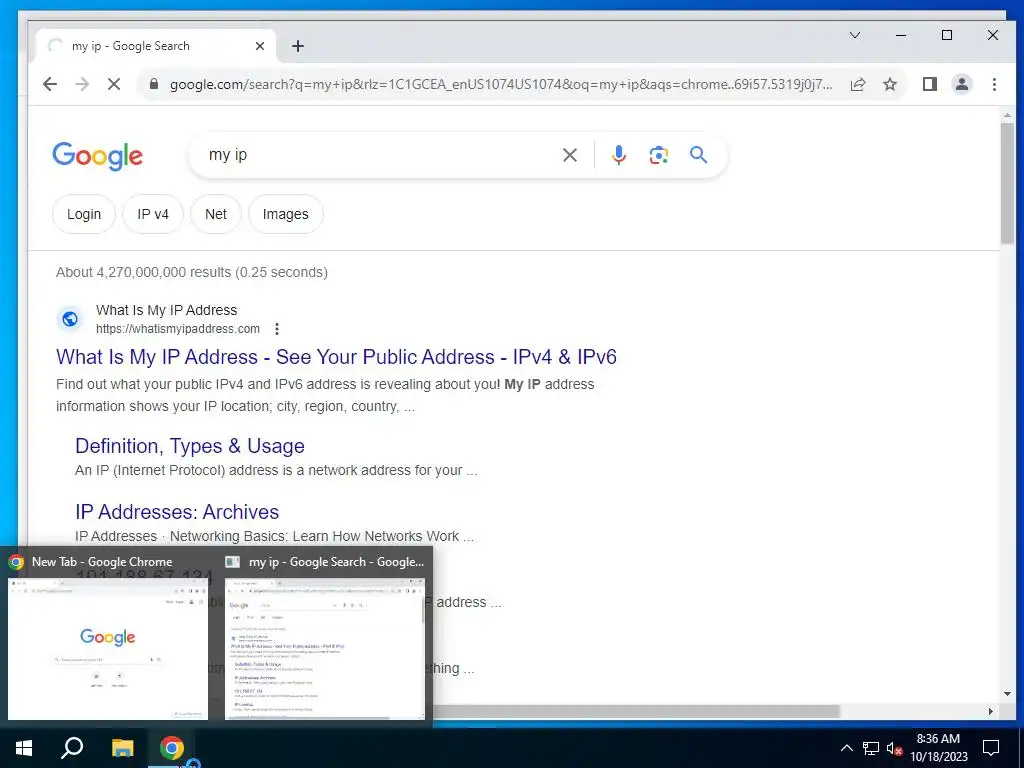The image size is (1024, 768).
Task: Click the Google logo
Action: point(97,156)
